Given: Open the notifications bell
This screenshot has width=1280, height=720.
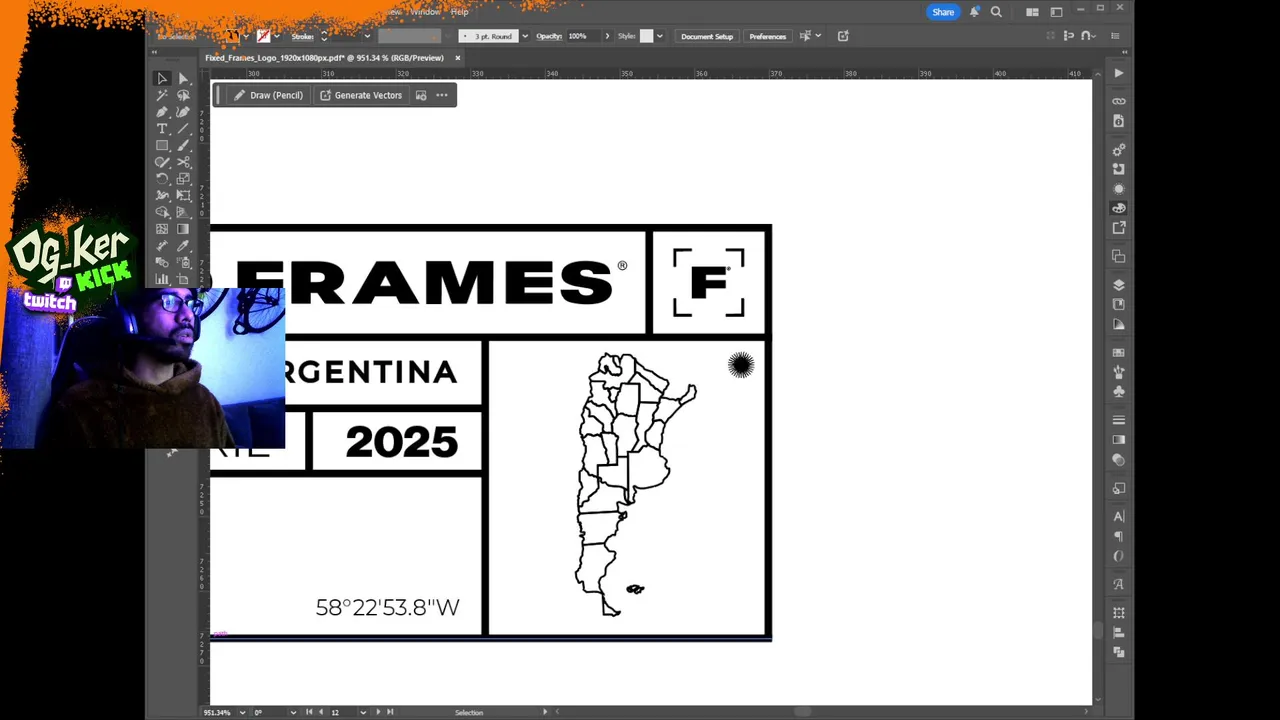Looking at the screenshot, I should [974, 12].
